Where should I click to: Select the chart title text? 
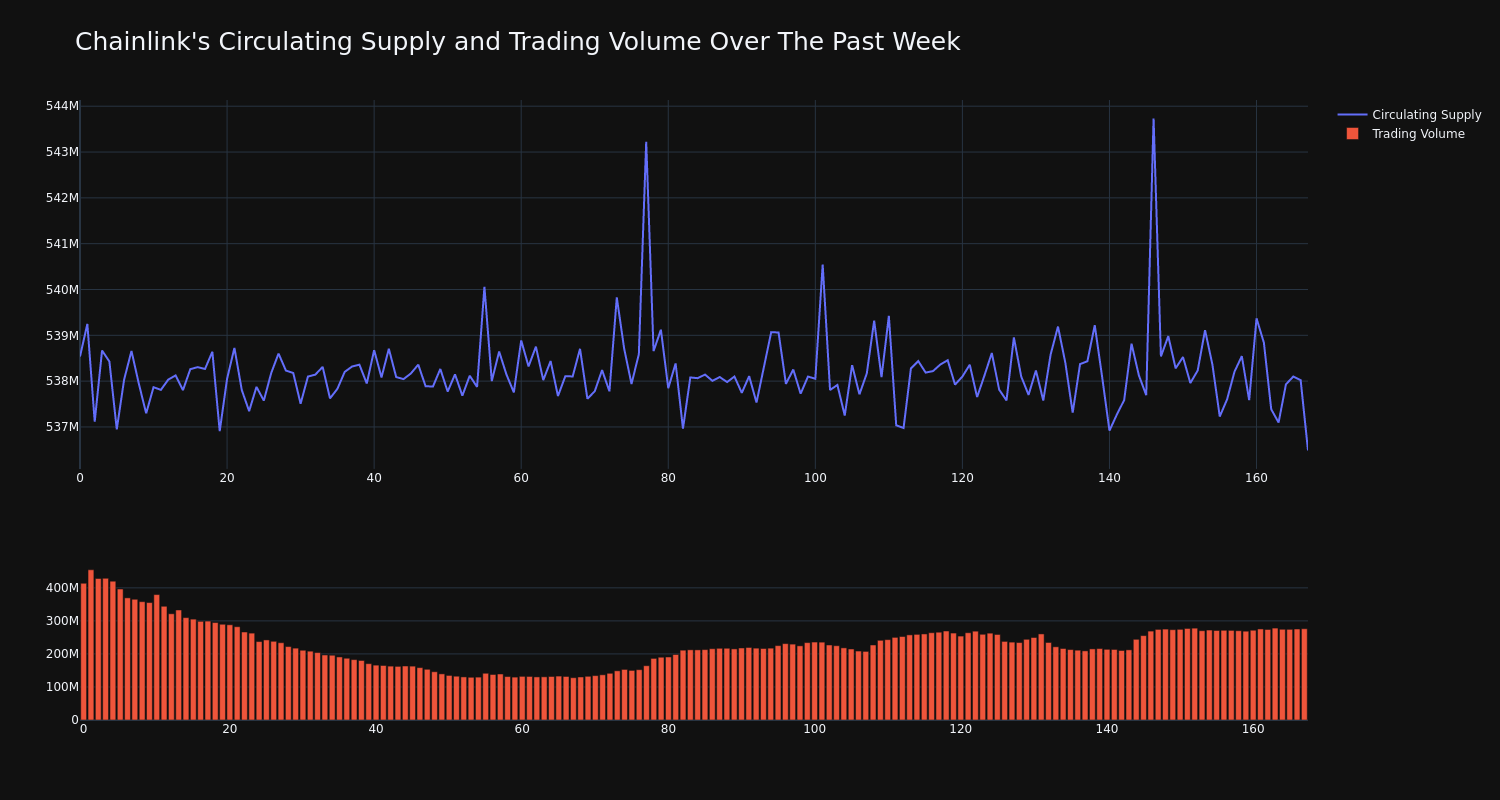coord(517,42)
